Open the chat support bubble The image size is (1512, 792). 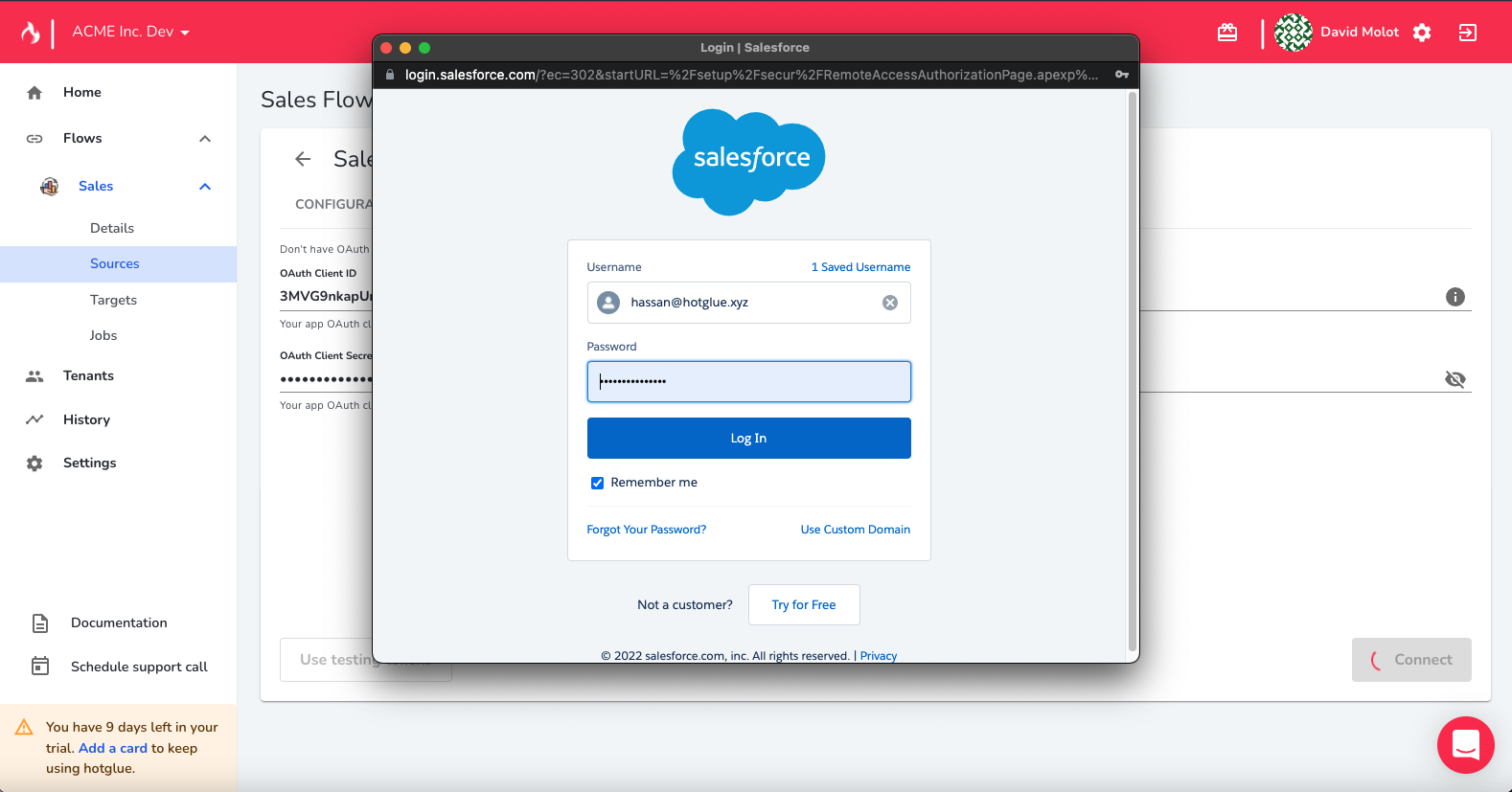click(1466, 745)
